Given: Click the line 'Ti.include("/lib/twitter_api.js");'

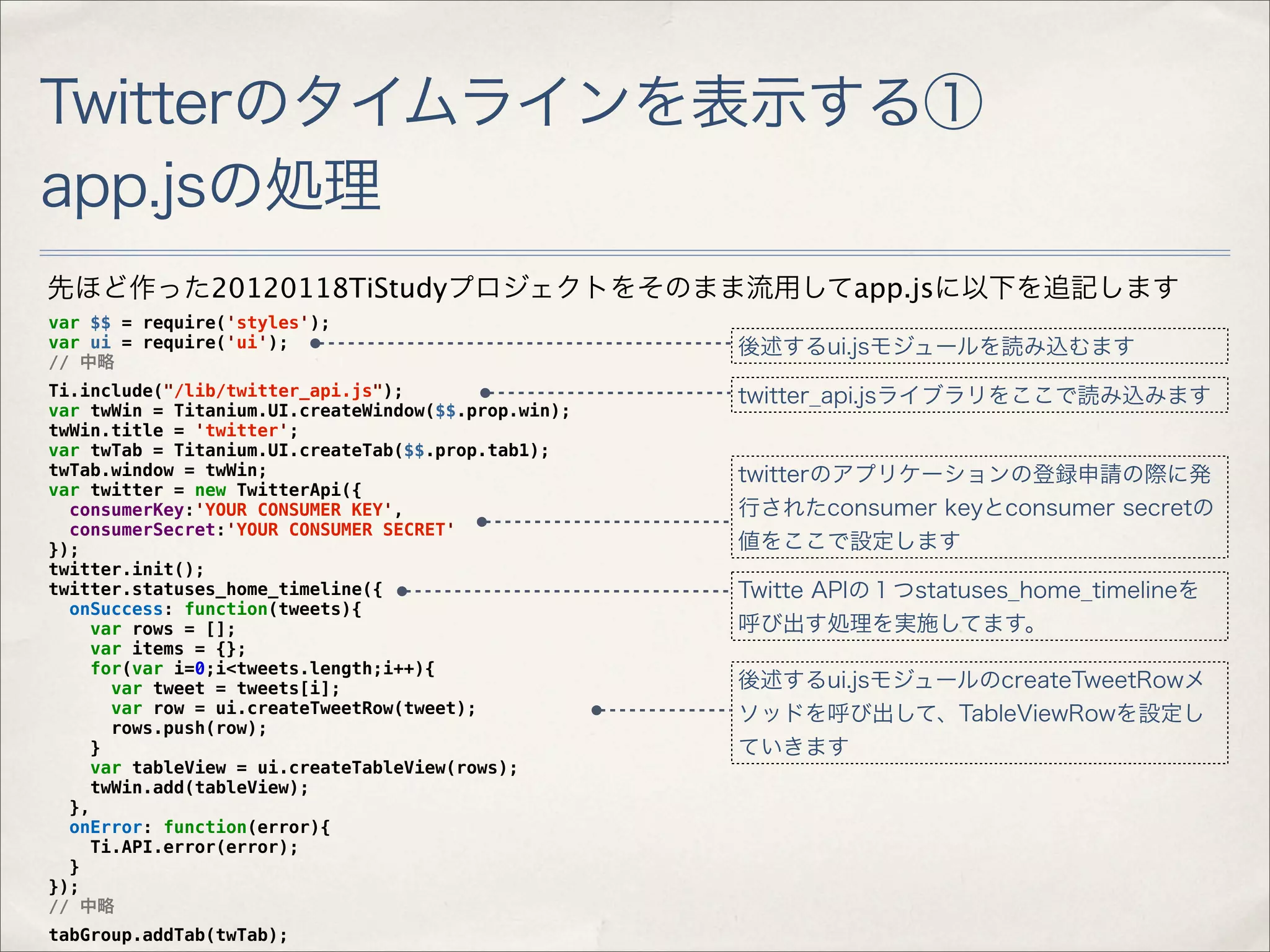Looking at the screenshot, I should [x=226, y=391].
